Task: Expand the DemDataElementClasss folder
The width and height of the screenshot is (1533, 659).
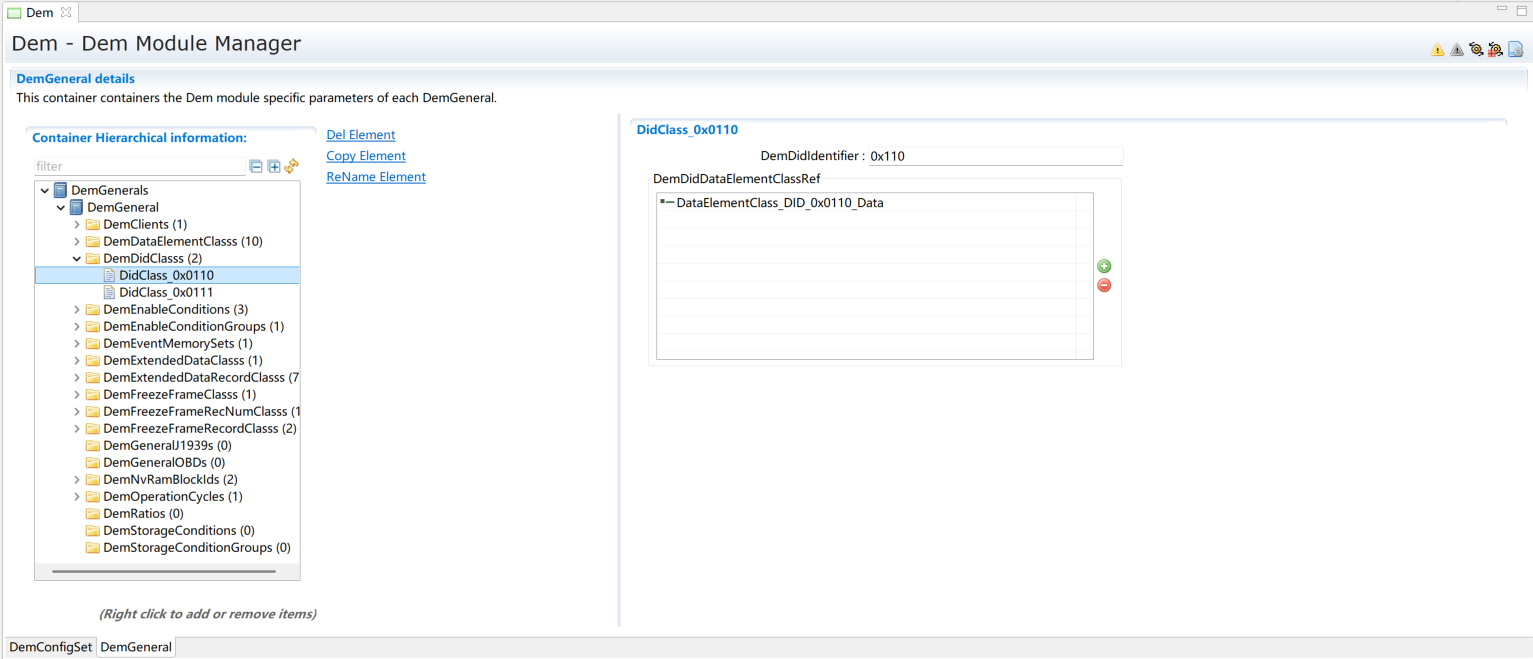Action: [77, 242]
